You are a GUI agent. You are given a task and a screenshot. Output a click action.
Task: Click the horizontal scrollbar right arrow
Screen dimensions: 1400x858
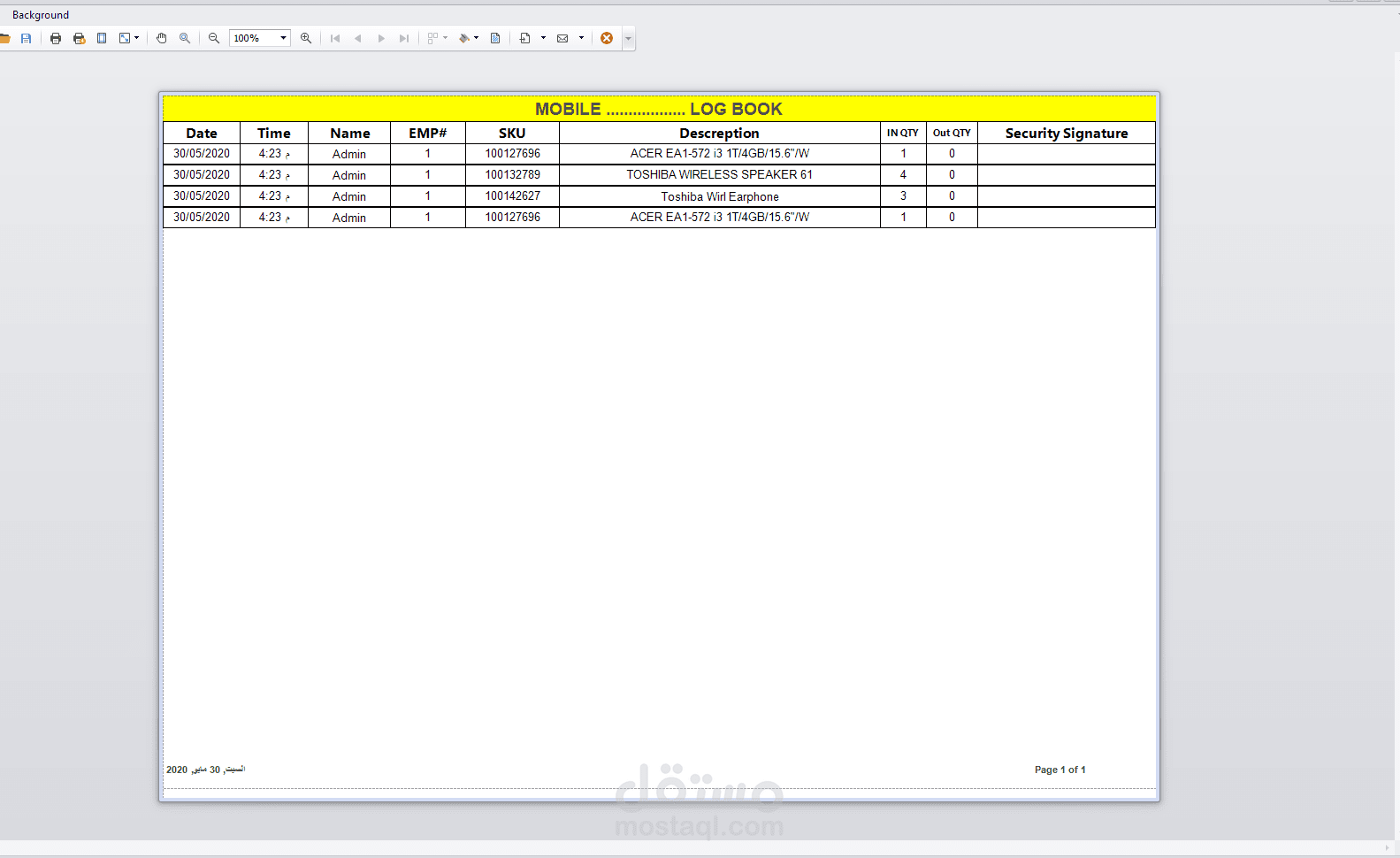[1387, 848]
